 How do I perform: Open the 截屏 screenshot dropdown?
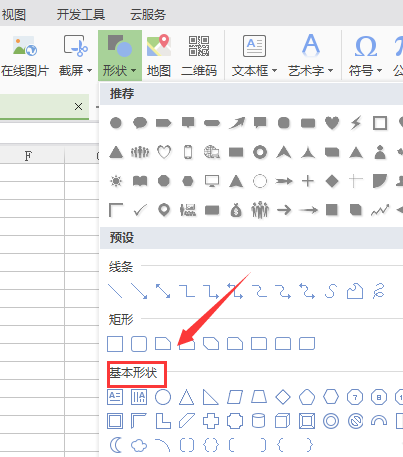(x=75, y=56)
